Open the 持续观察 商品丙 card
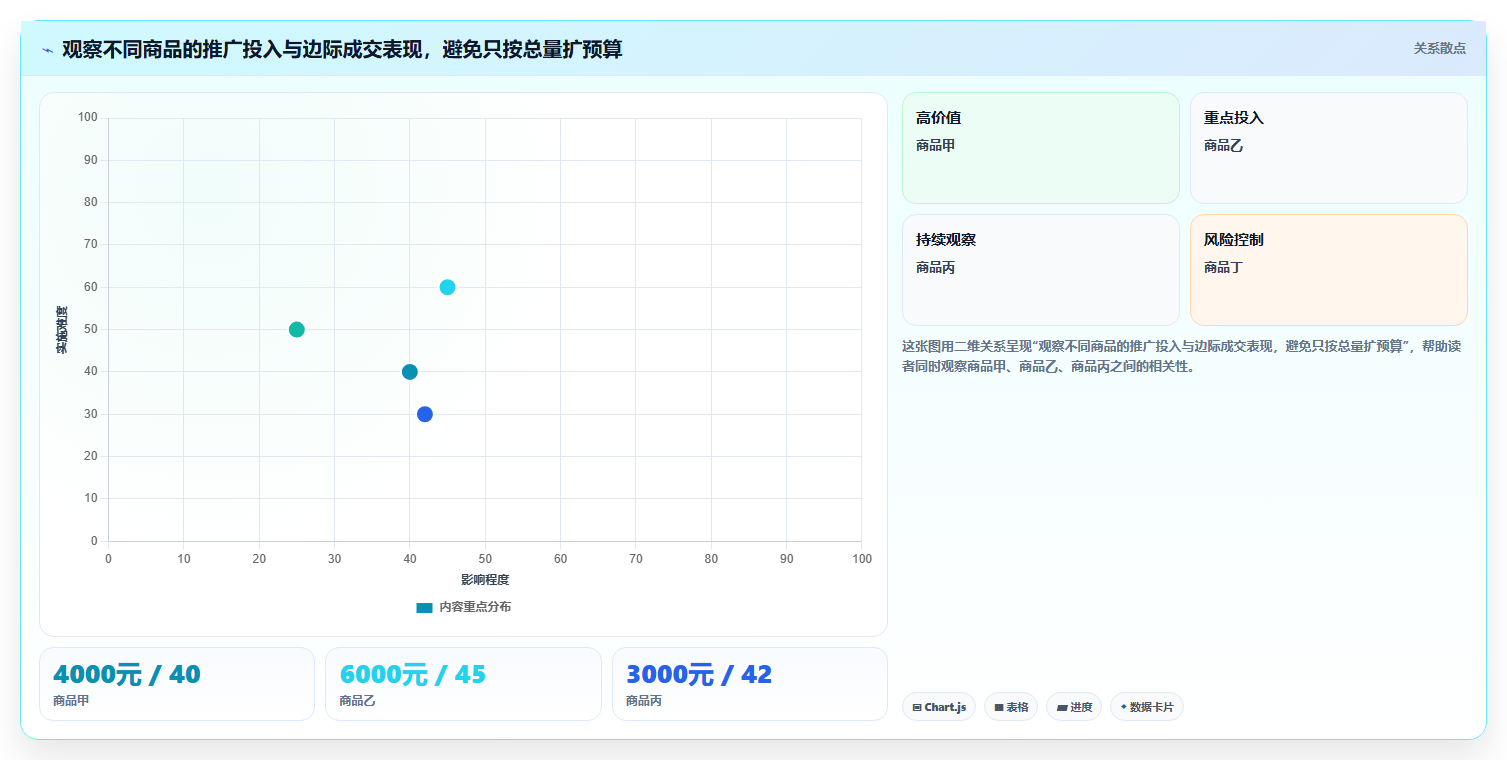Image resolution: width=1507 pixels, height=760 pixels. click(x=1041, y=270)
